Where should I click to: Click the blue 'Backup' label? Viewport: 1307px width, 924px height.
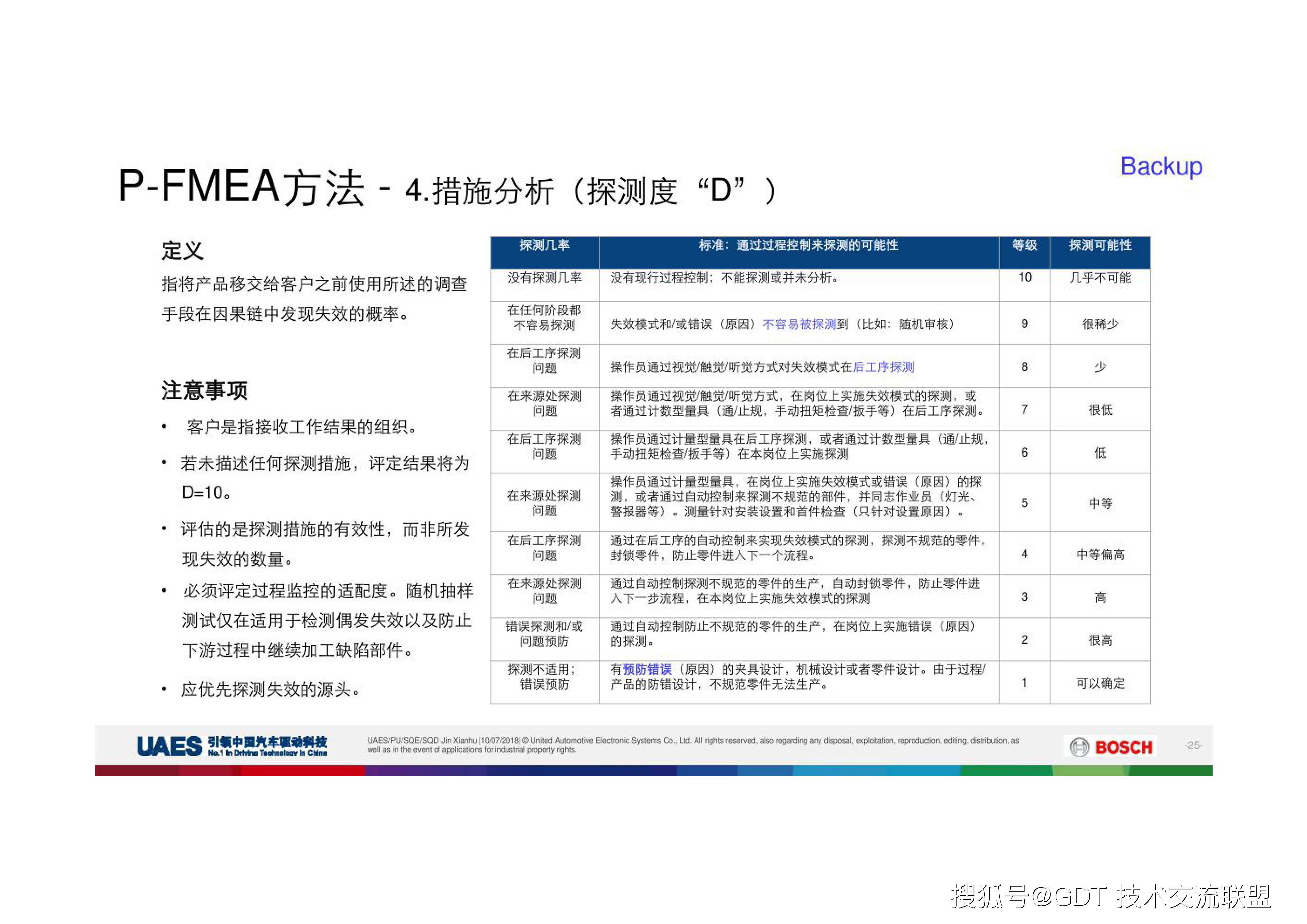[x=1161, y=167]
